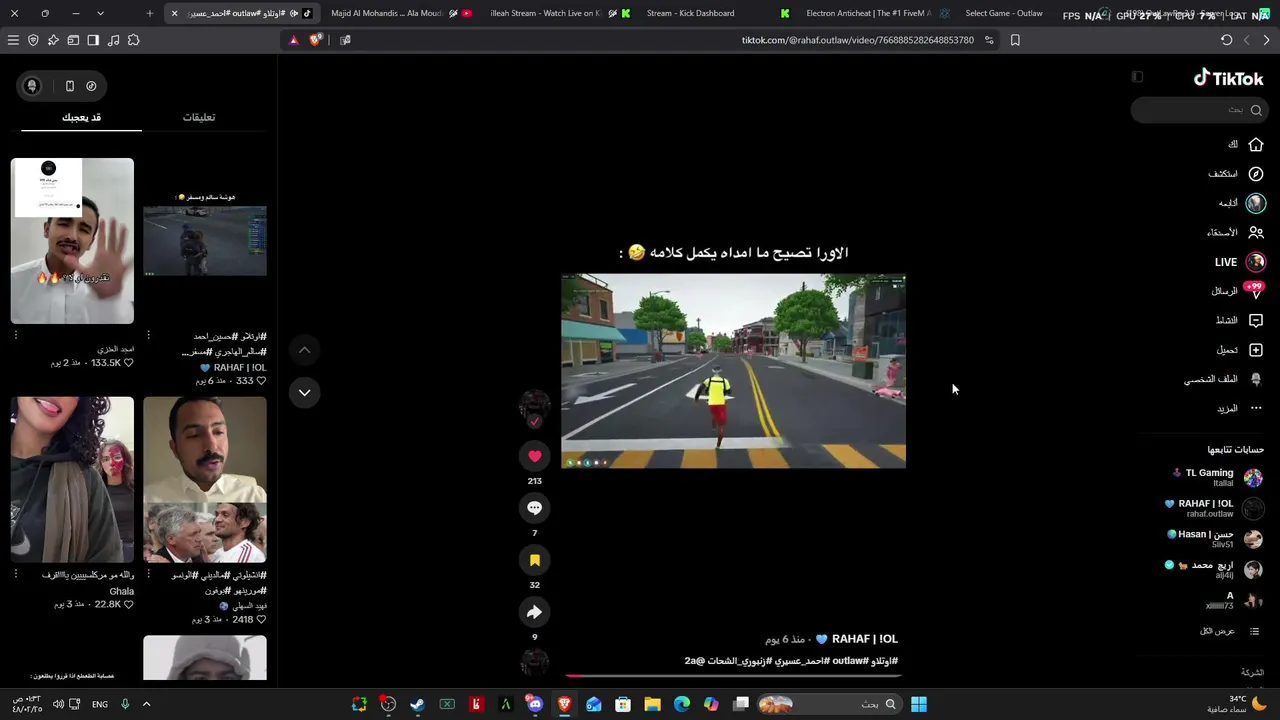This screenshot has height=720, width=1280.
Task: Switch to the تعليقات (comments) tab
Action: (x=199, y=117)
